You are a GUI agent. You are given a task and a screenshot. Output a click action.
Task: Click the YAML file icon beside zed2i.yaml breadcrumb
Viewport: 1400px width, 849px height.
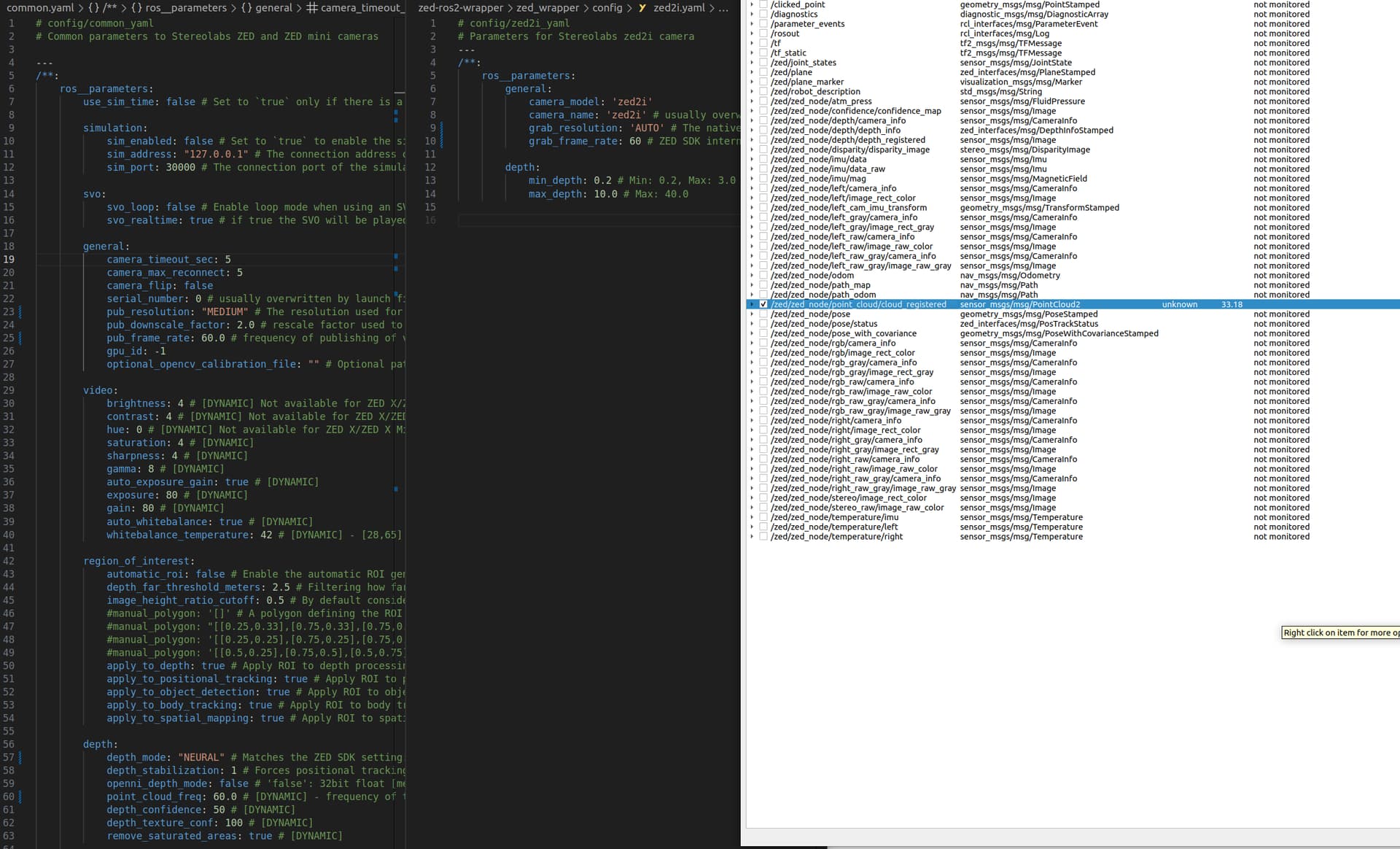click(642, 8)
